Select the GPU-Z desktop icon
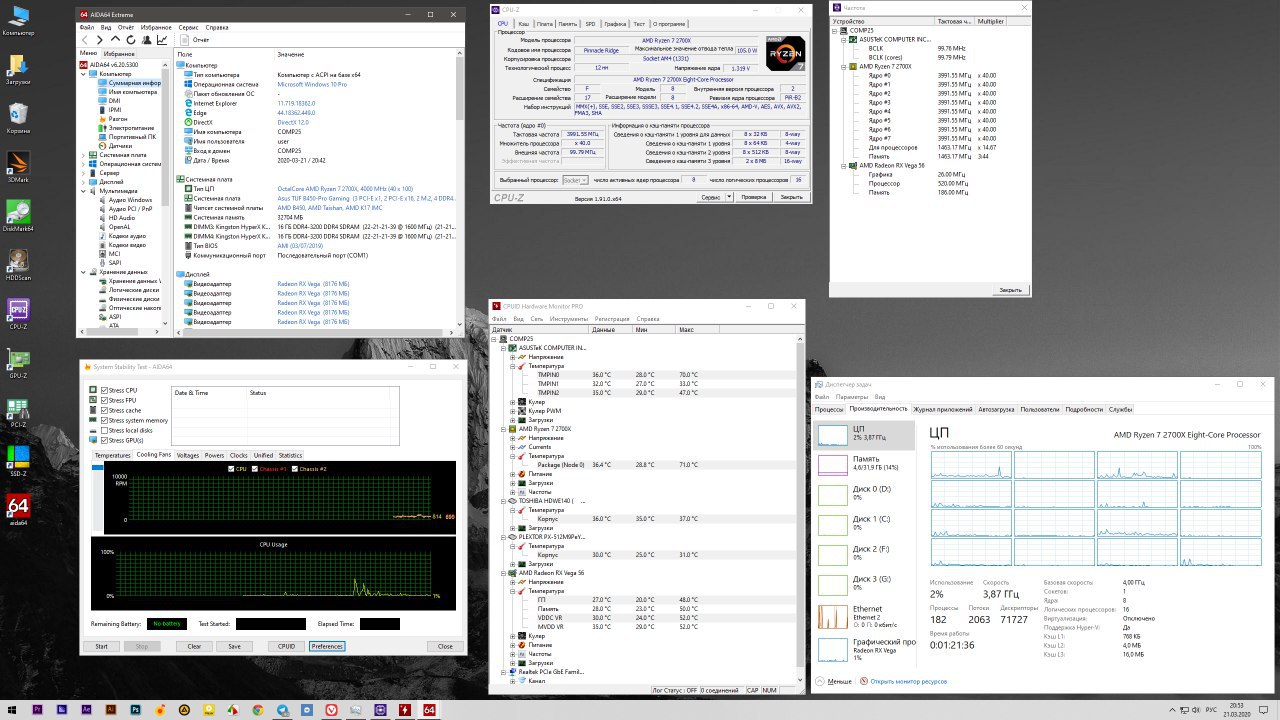Viewport: 1280px width, 720px height. click(x=18, y=362)
